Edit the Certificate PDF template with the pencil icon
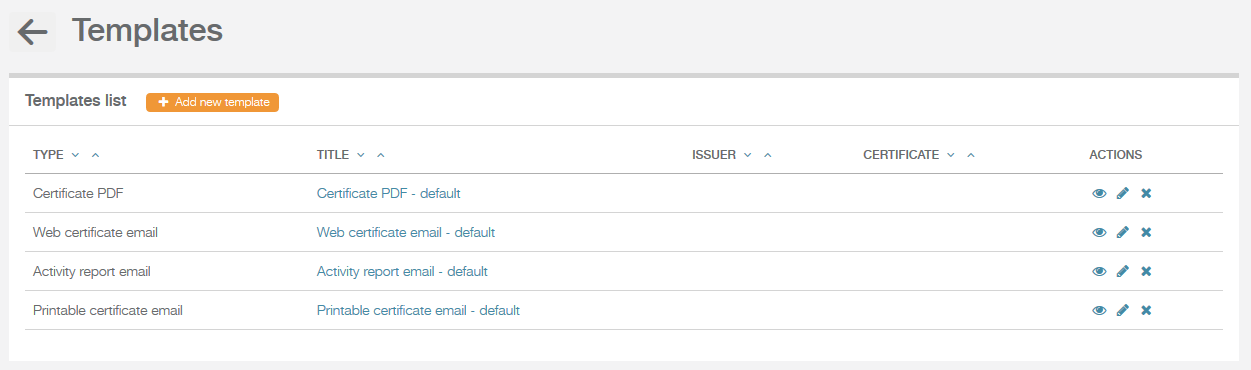Viewport: 1251px width, 370px height. 1122,193
